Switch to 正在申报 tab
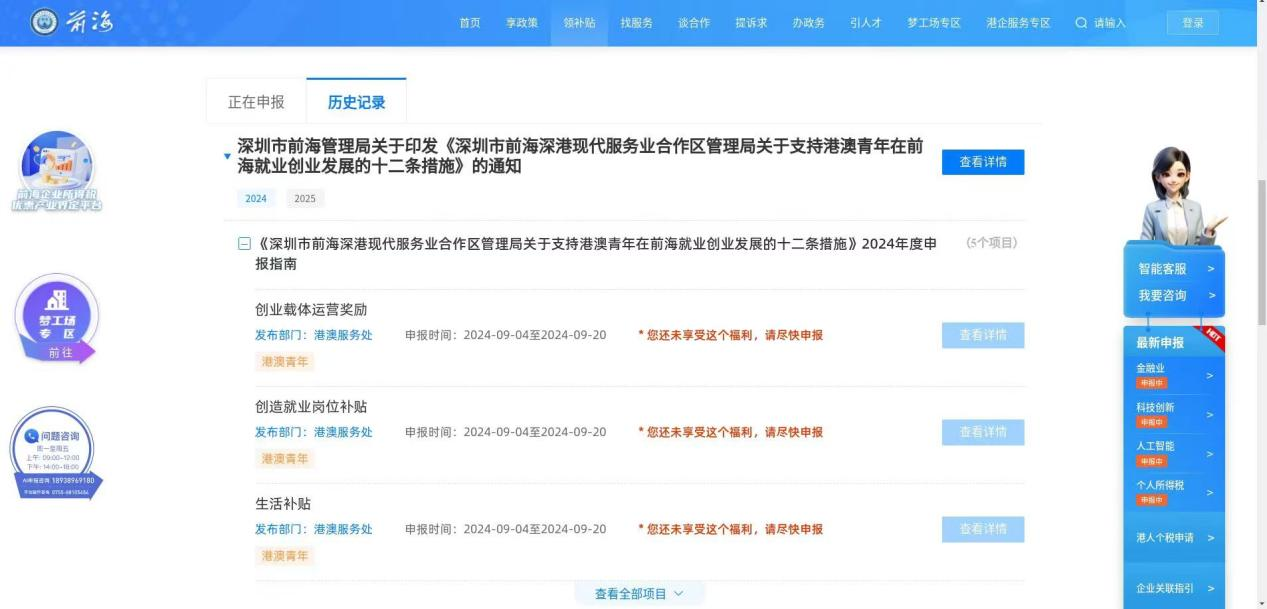 point(256,102)
